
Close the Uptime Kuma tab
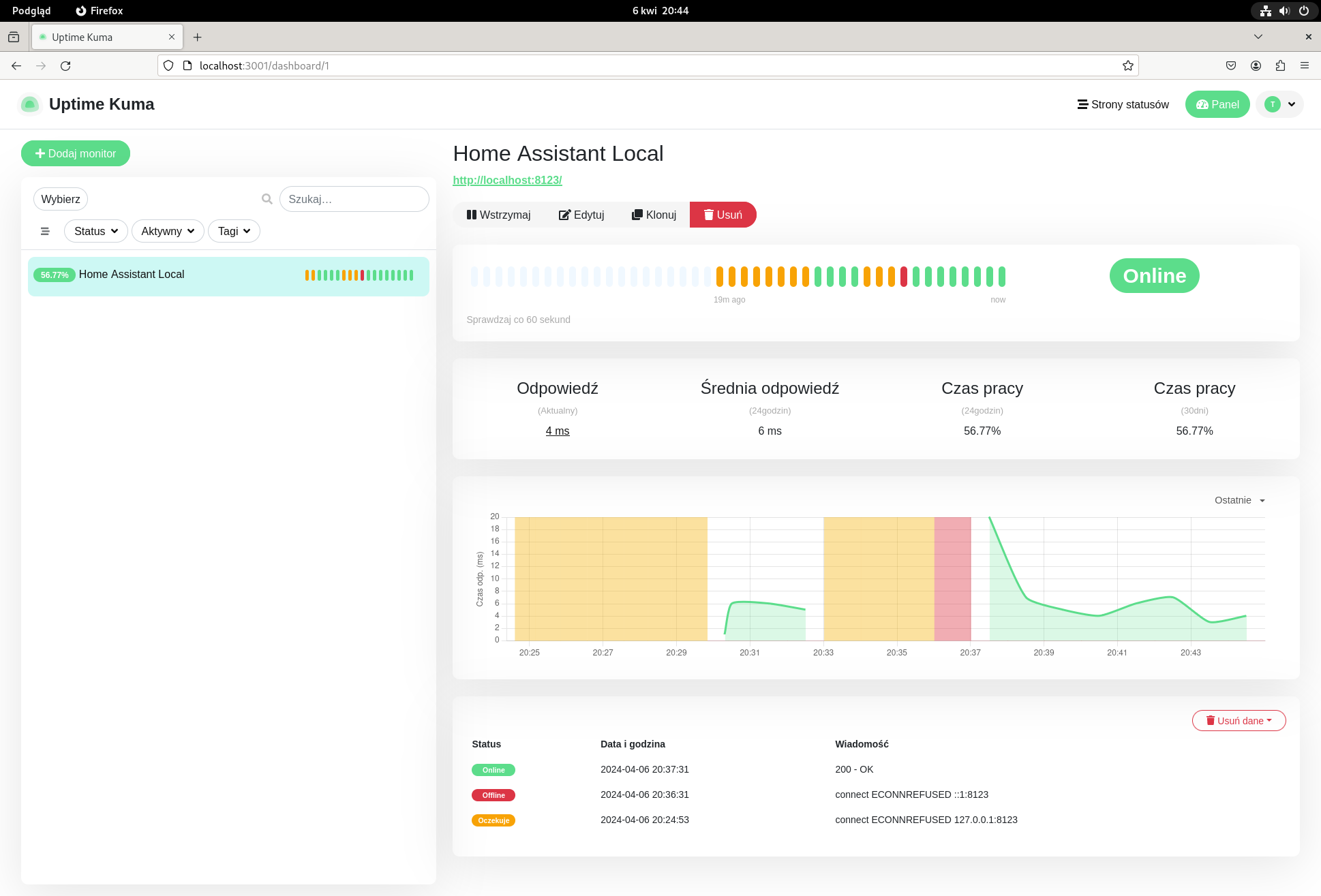[172, 37]
